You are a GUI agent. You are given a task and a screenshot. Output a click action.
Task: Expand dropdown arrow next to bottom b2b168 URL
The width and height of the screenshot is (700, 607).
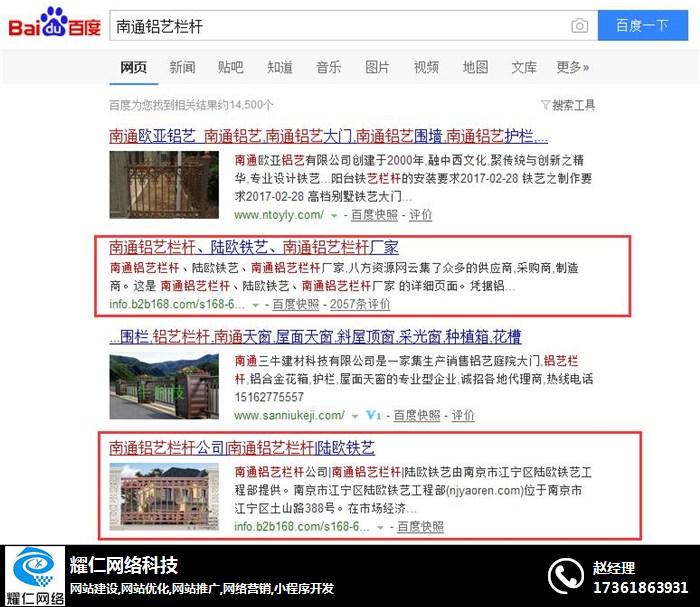(x=380, y=528)
